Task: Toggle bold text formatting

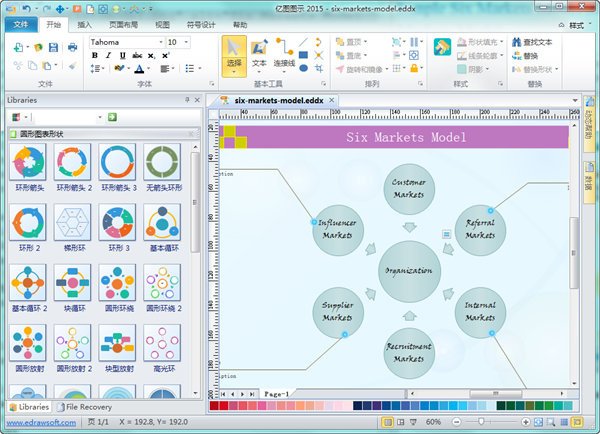Action: point(95,56)
